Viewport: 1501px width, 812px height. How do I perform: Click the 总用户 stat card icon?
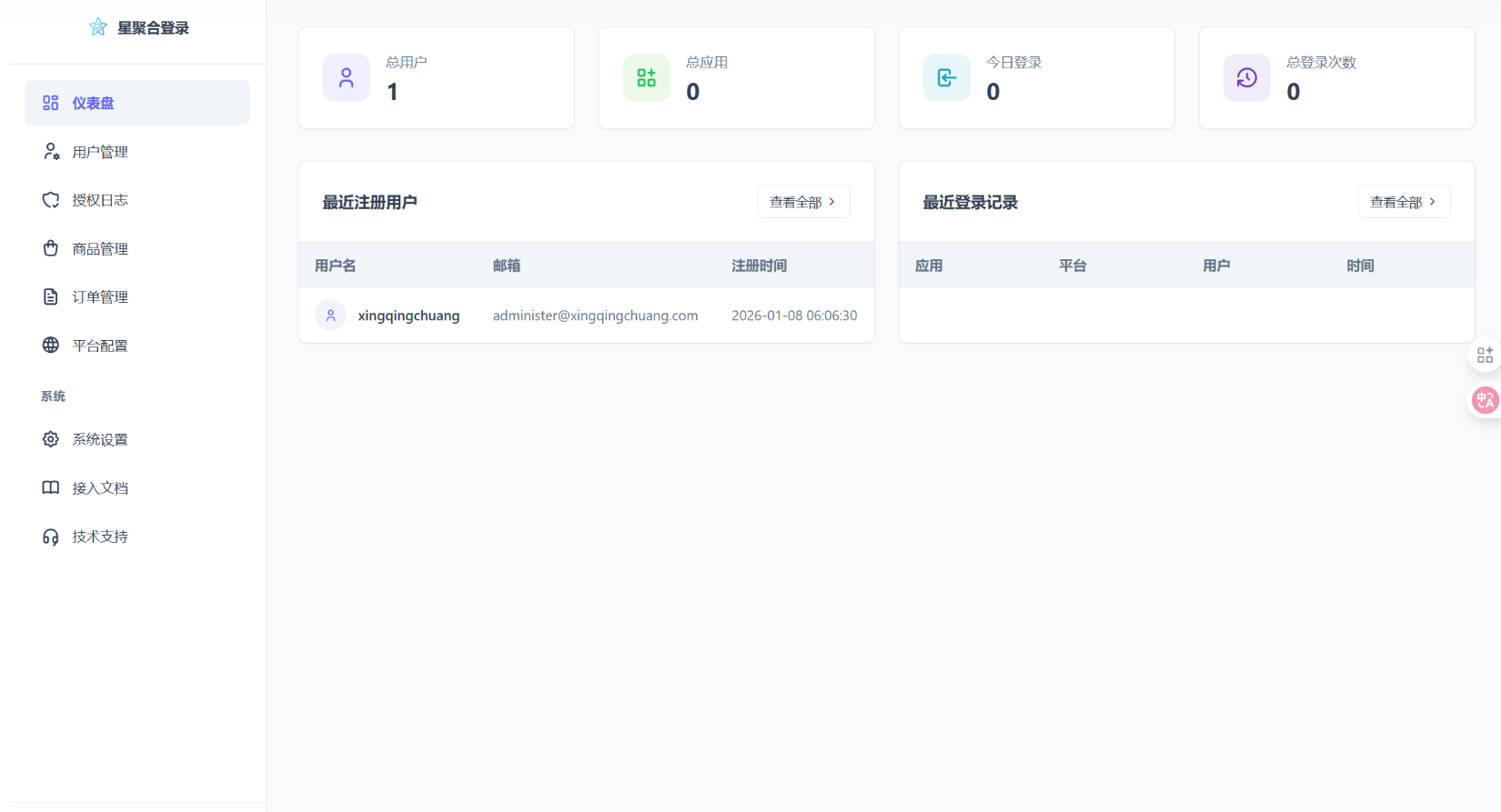pos(347,78)
